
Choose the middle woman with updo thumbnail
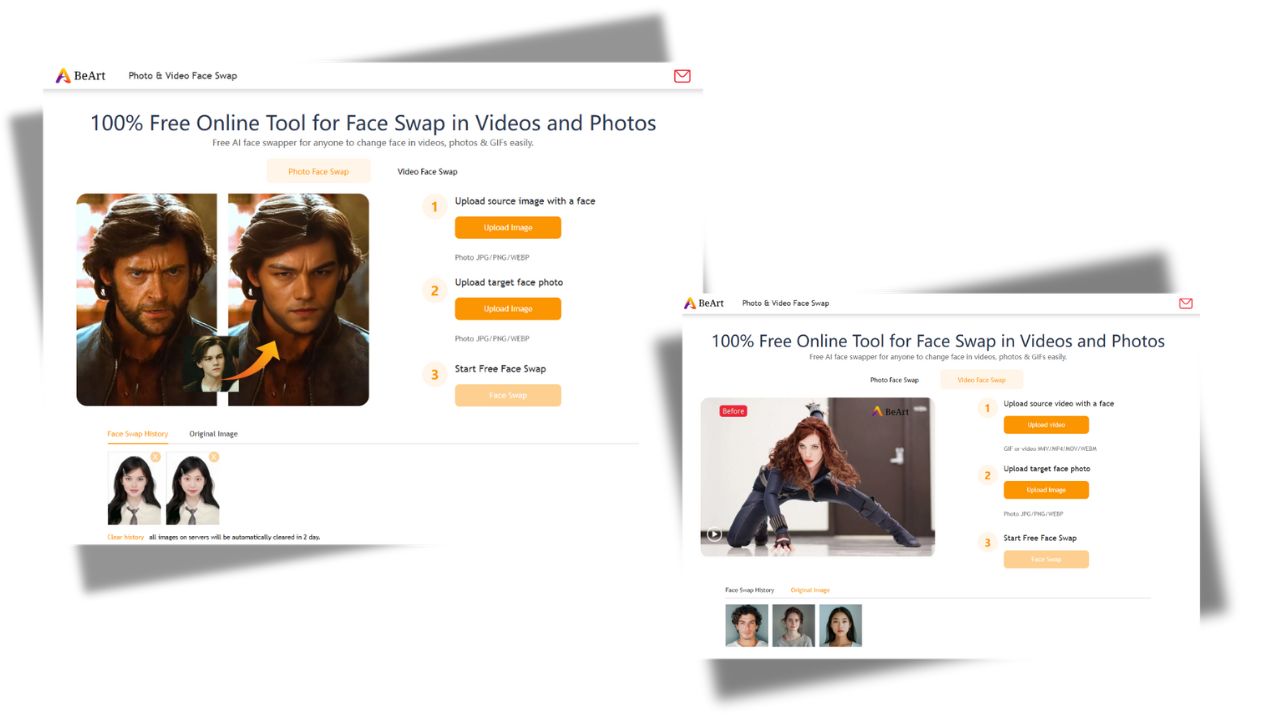click(794, 625)
